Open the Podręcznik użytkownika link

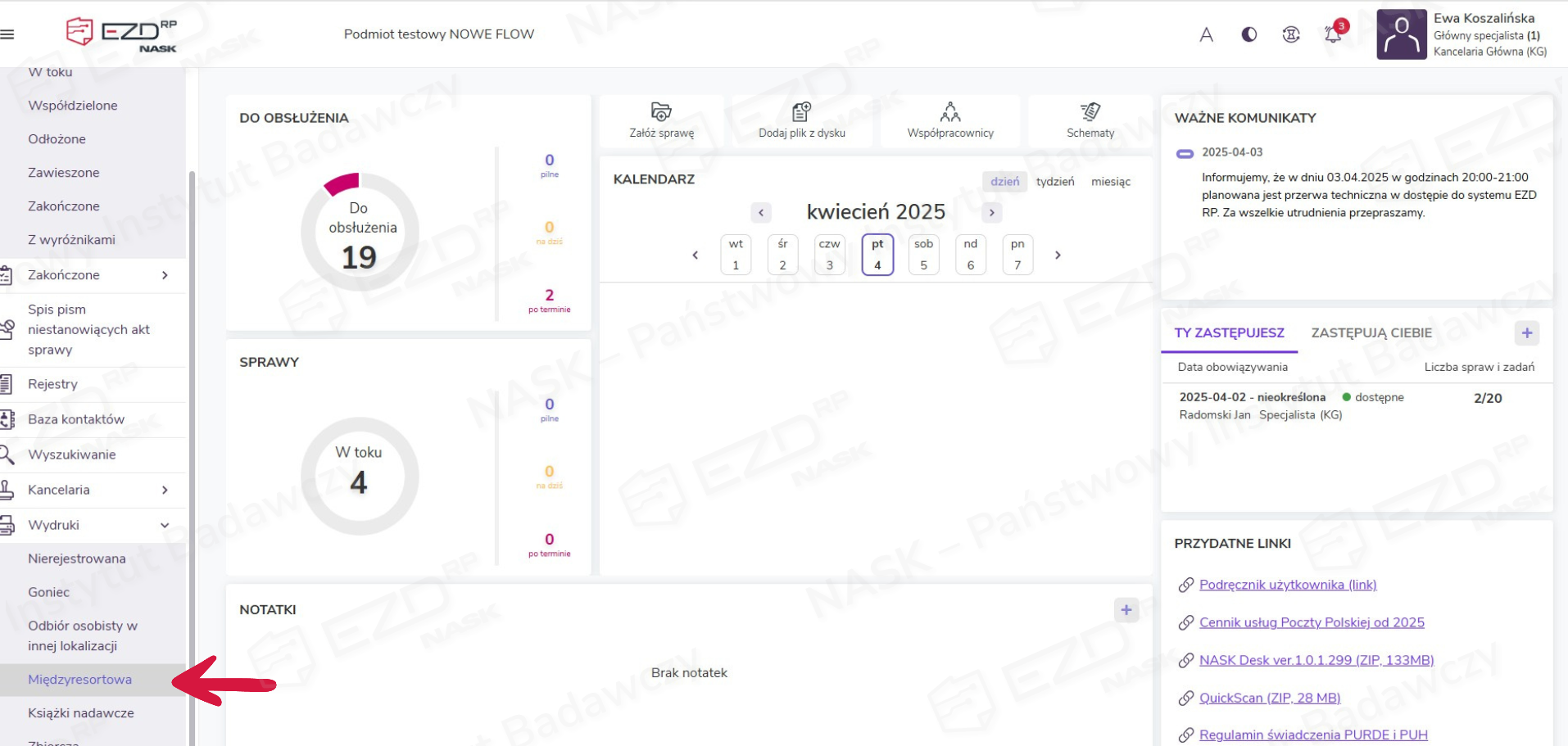[1287, 585]
